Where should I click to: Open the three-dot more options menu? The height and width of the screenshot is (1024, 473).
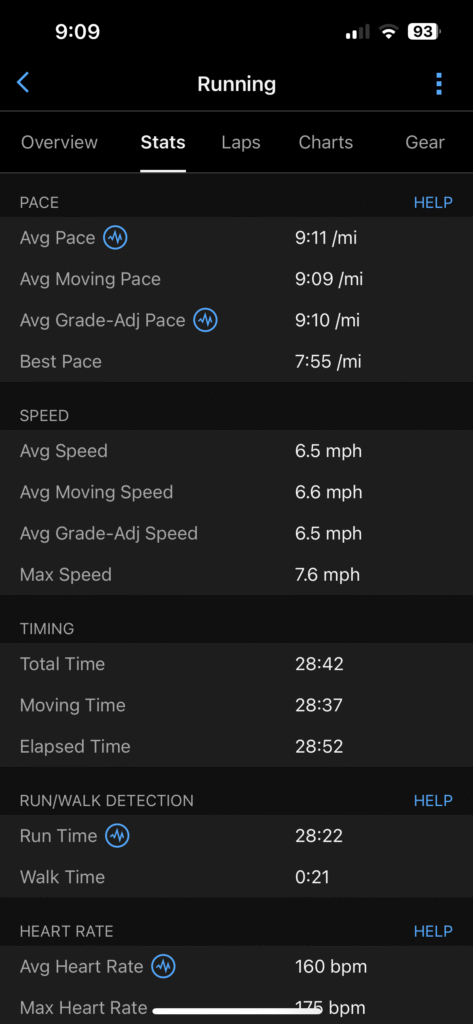point(439,84)
